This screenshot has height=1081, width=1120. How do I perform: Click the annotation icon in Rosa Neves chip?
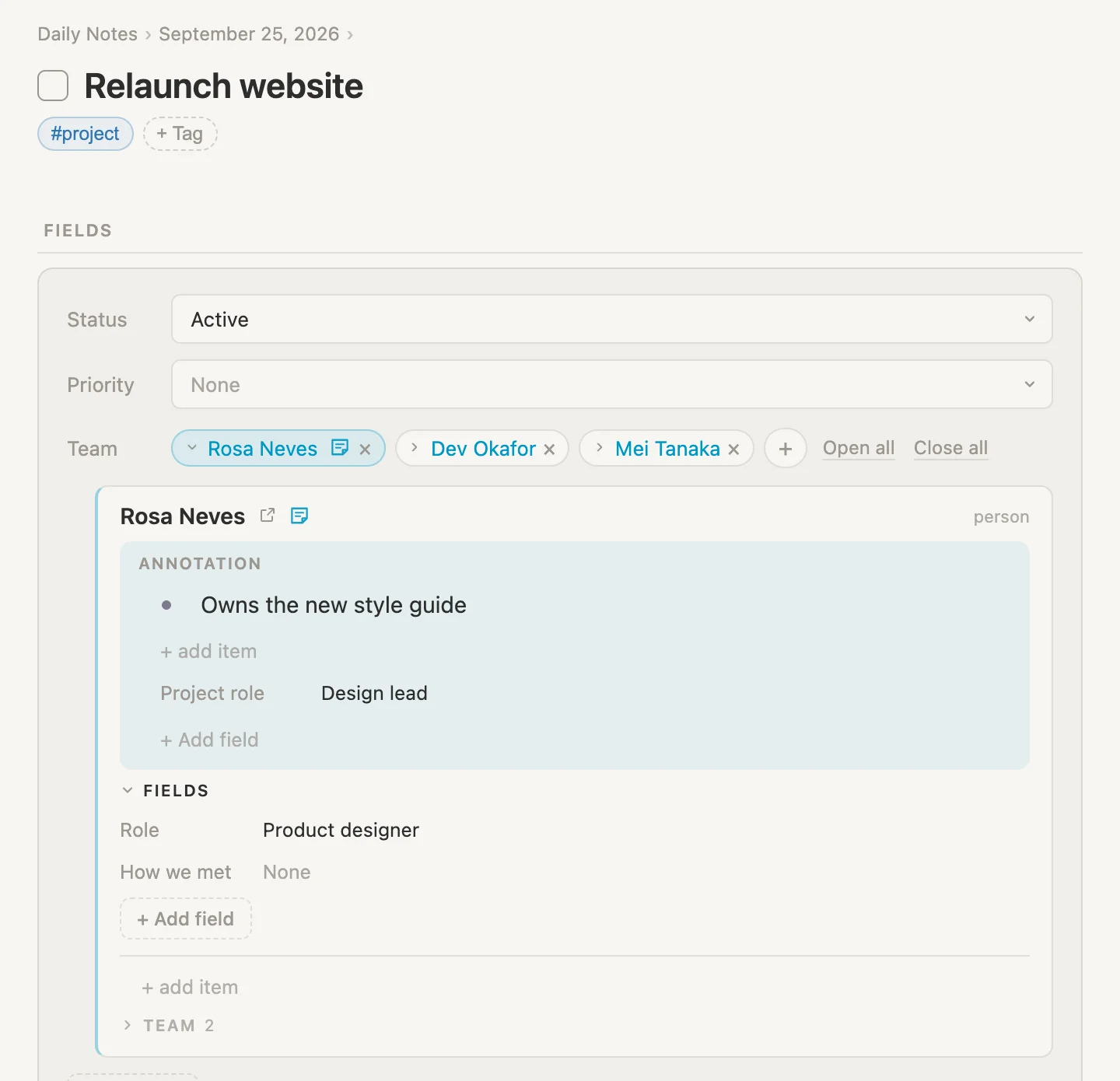[340, 447]
